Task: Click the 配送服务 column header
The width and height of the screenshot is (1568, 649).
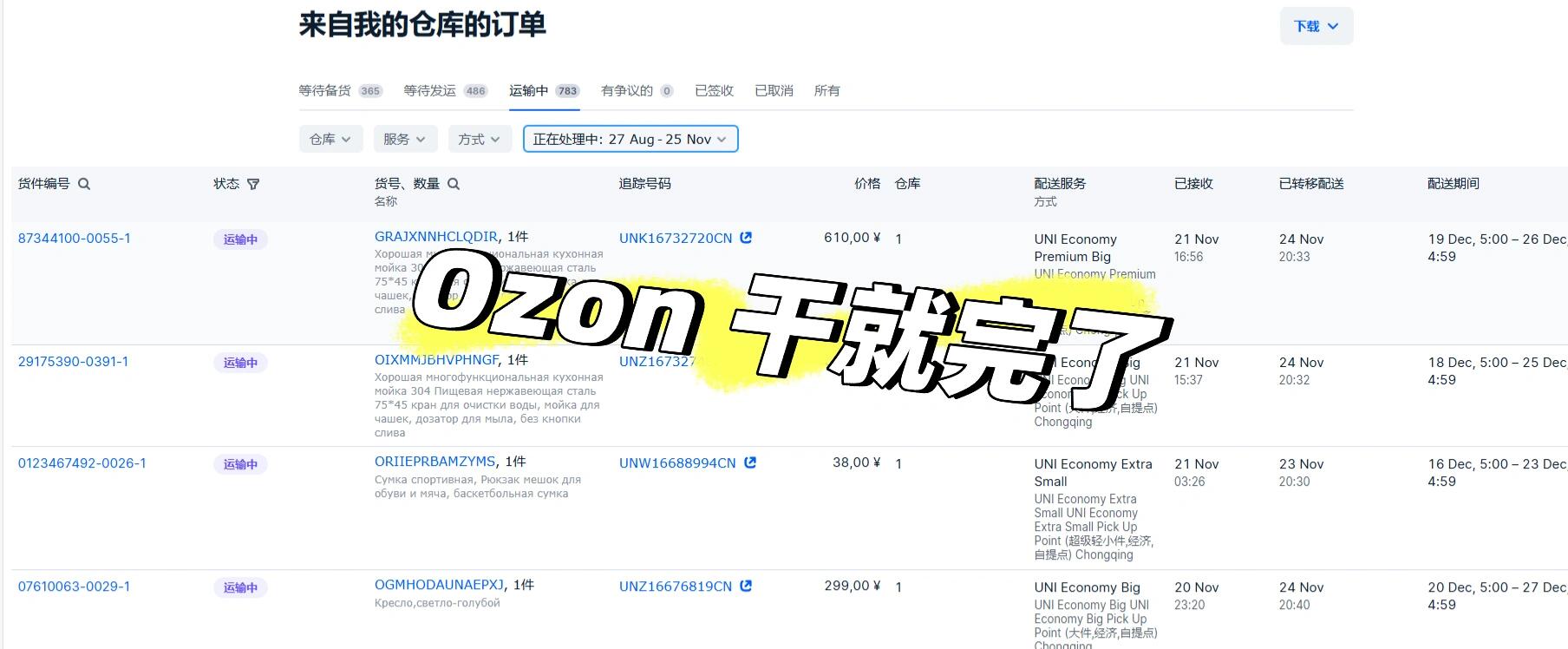Action: (1060, 184)
